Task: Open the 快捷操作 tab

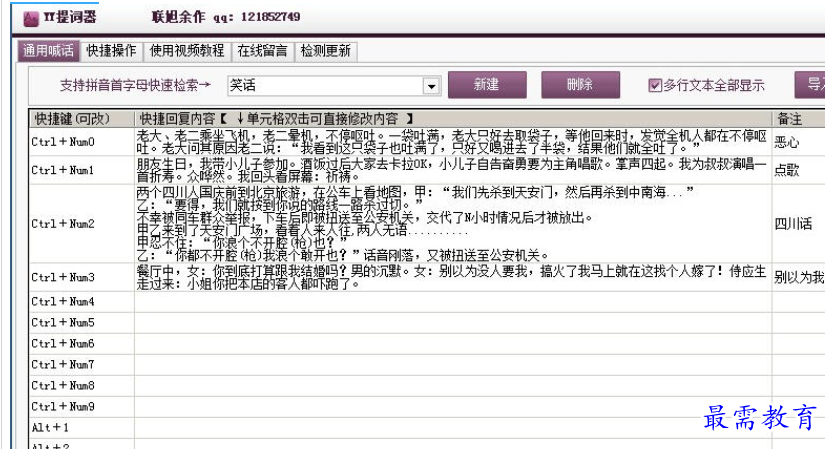Action: point(111,51)
